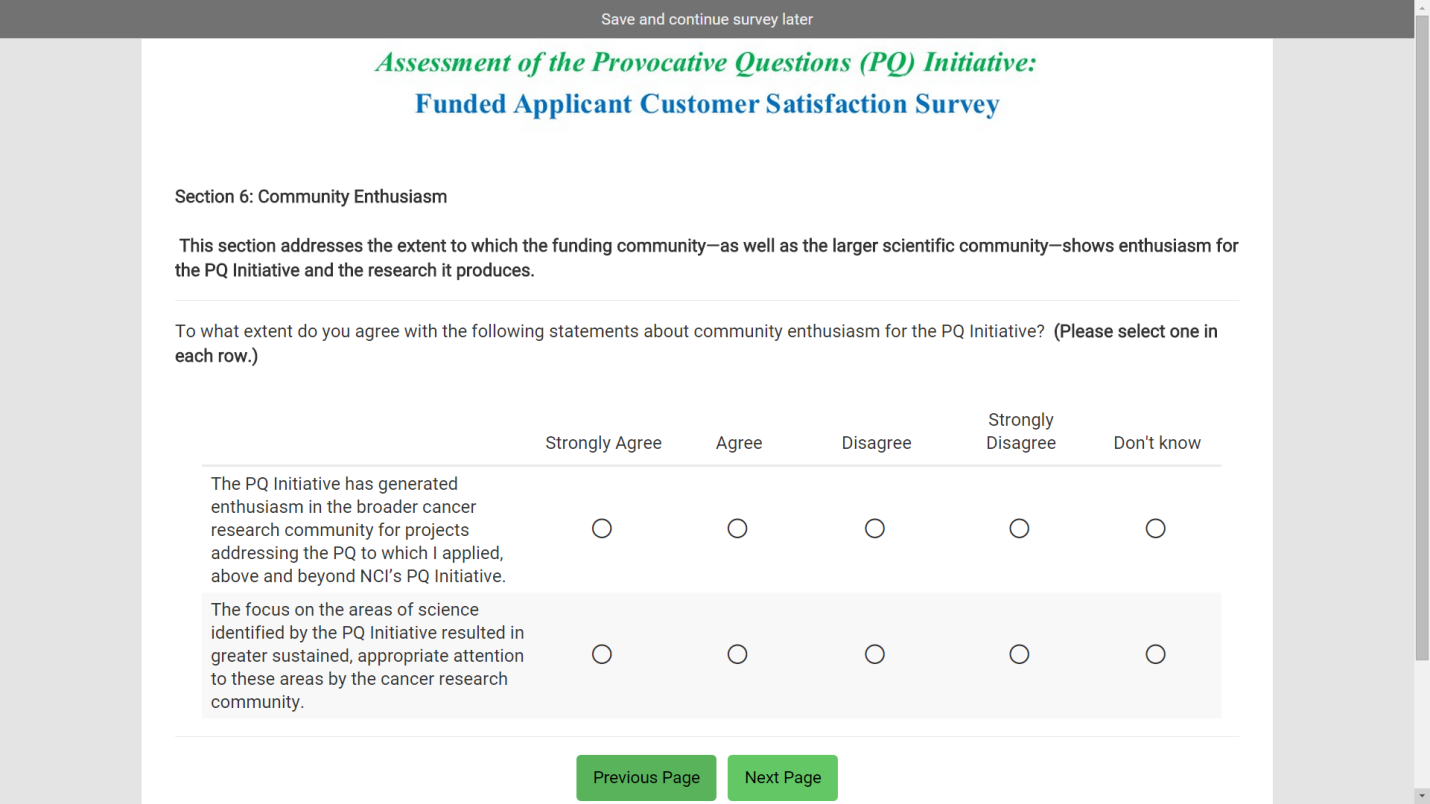Click Save and continue survey later
Viewport: 1430px width, 804px height.
(706, 19)
